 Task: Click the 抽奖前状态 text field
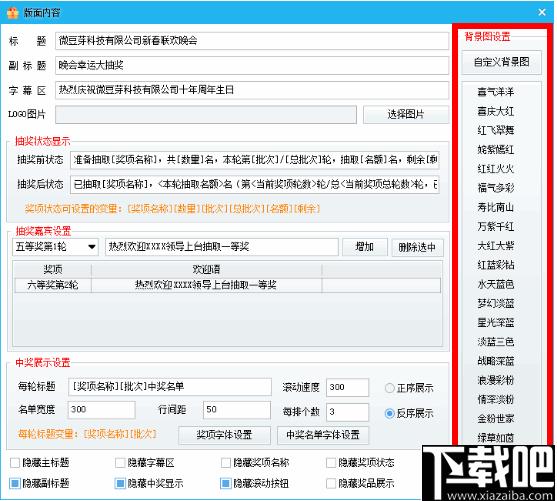255,160
